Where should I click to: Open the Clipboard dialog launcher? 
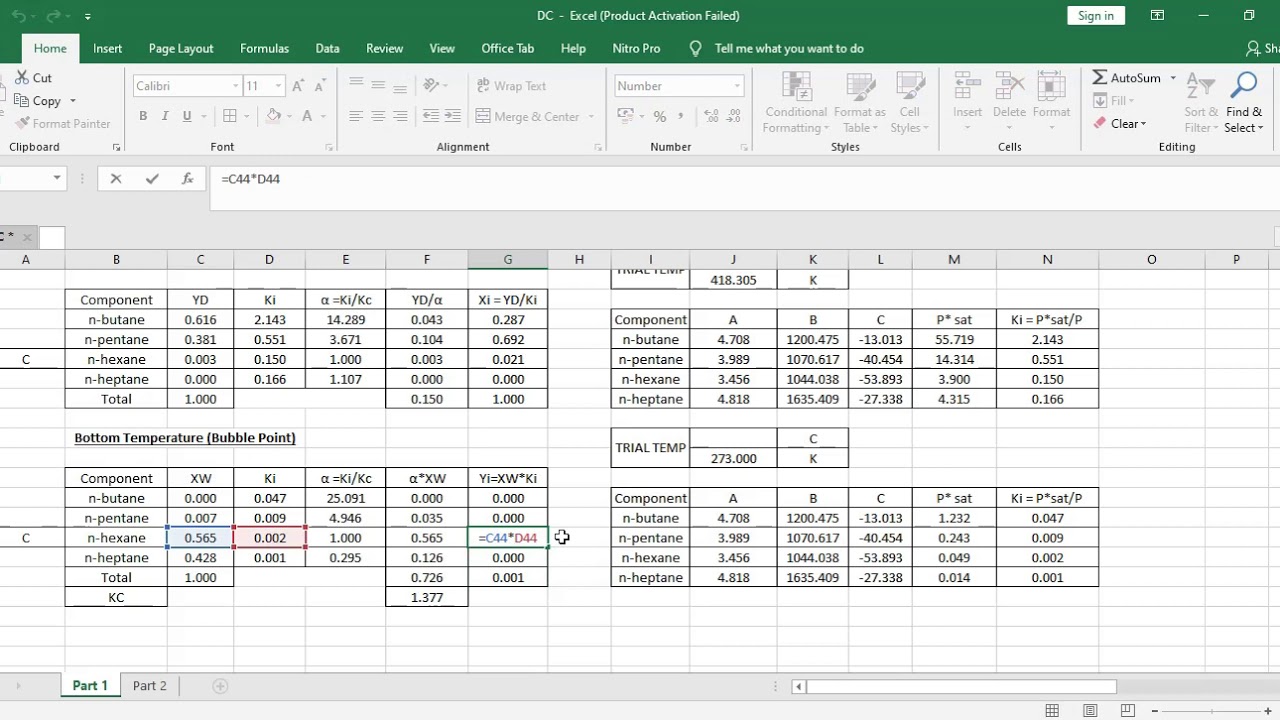pos(116,147)
